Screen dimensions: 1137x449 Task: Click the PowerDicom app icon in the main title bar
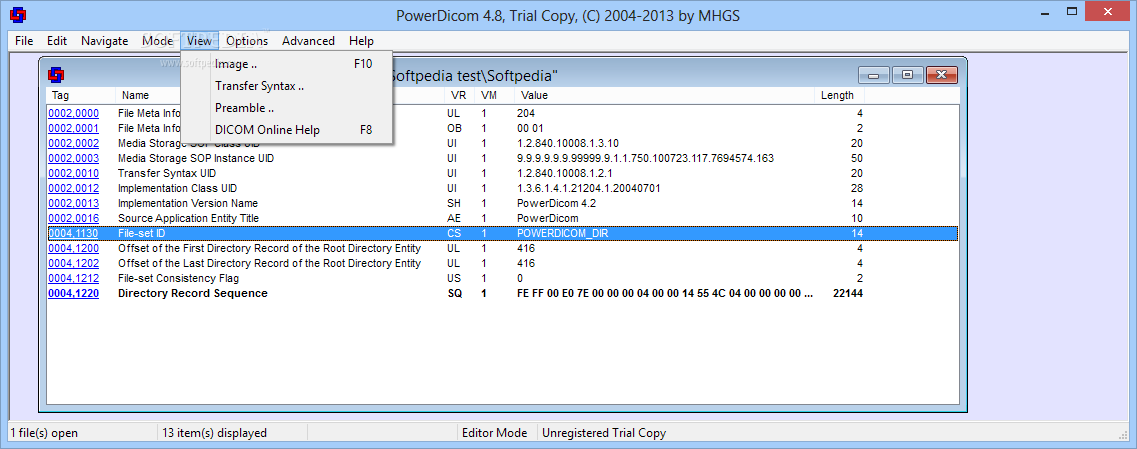17,15
